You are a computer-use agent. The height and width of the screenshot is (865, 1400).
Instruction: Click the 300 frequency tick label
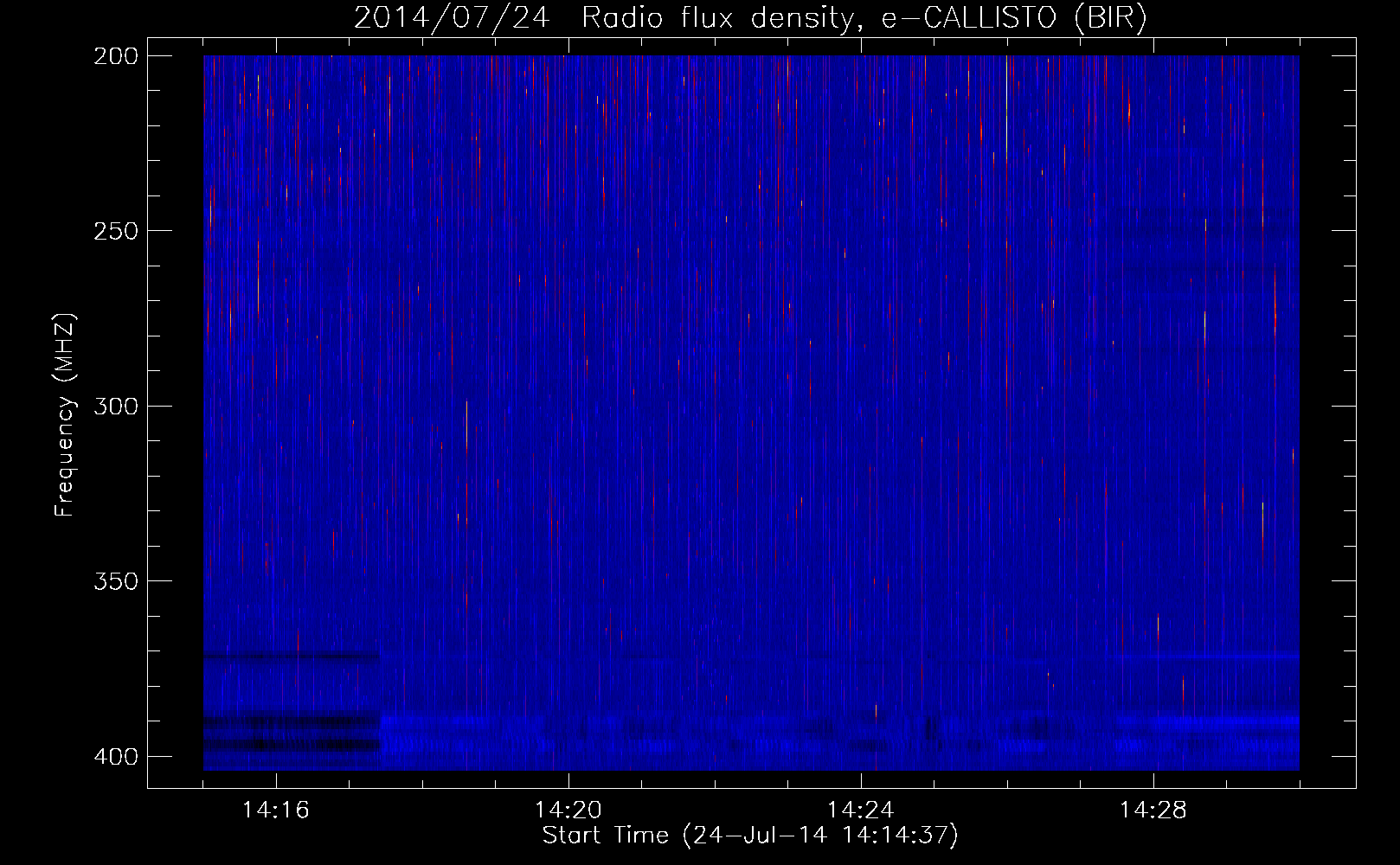115,406
